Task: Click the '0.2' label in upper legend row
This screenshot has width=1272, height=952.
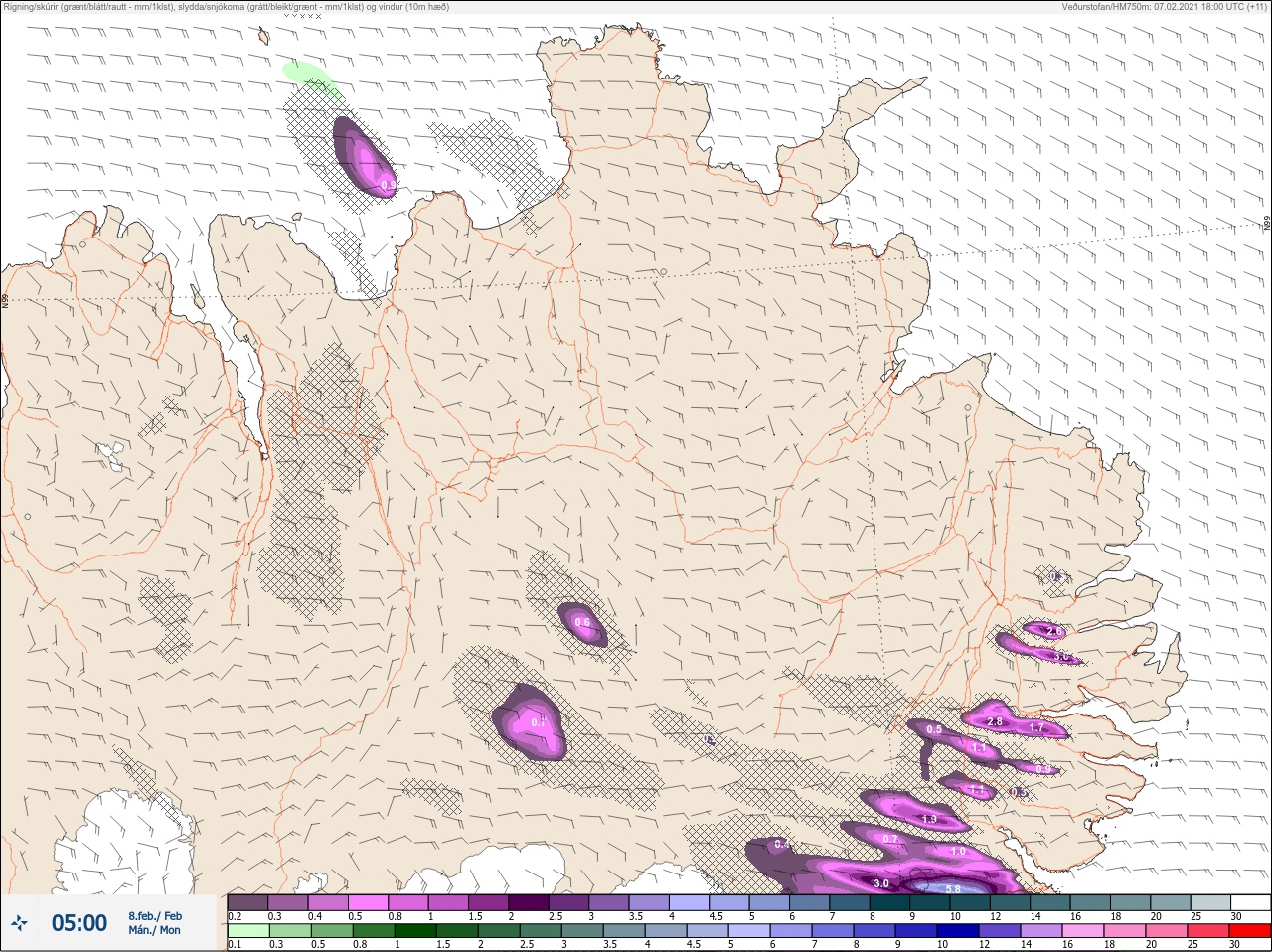Action: coord(235,916)
